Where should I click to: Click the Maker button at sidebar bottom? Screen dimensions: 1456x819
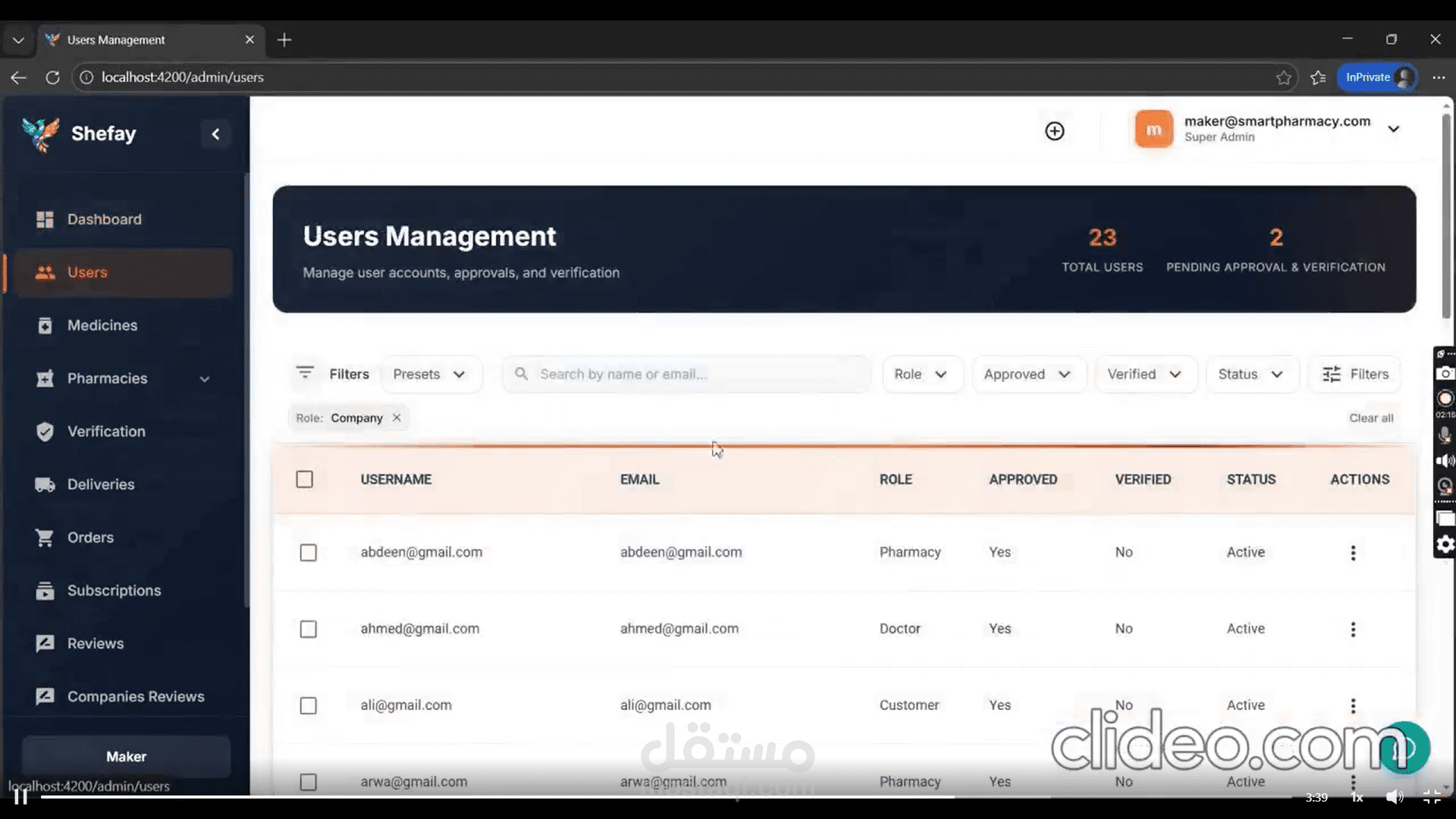[126, 757]
